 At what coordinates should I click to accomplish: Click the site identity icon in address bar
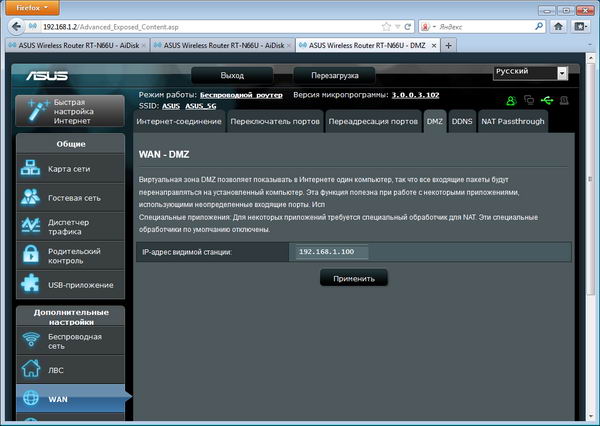33,26
